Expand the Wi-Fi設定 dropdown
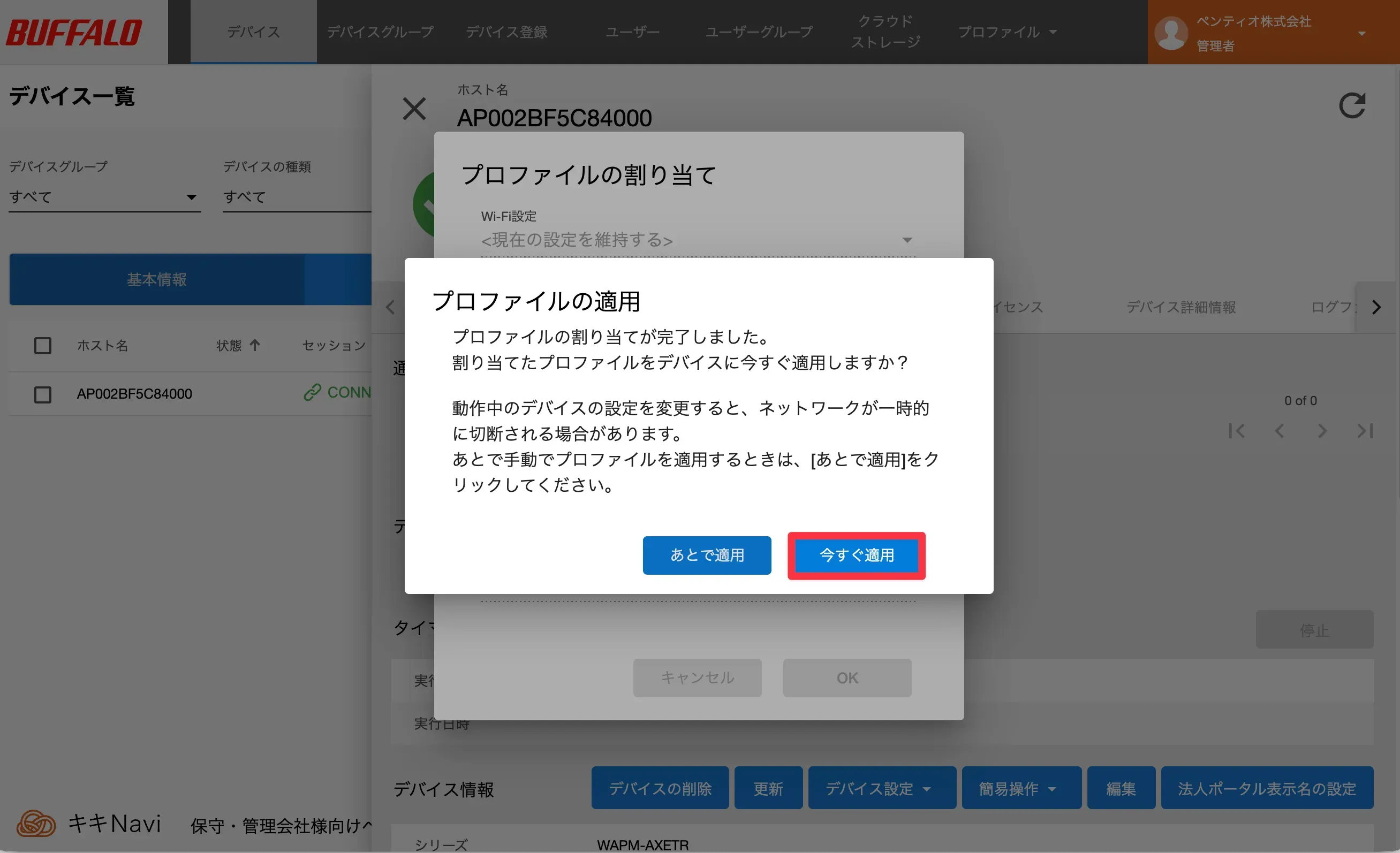The height and width of the screenshot is (853, 1400). click(698, 240)
